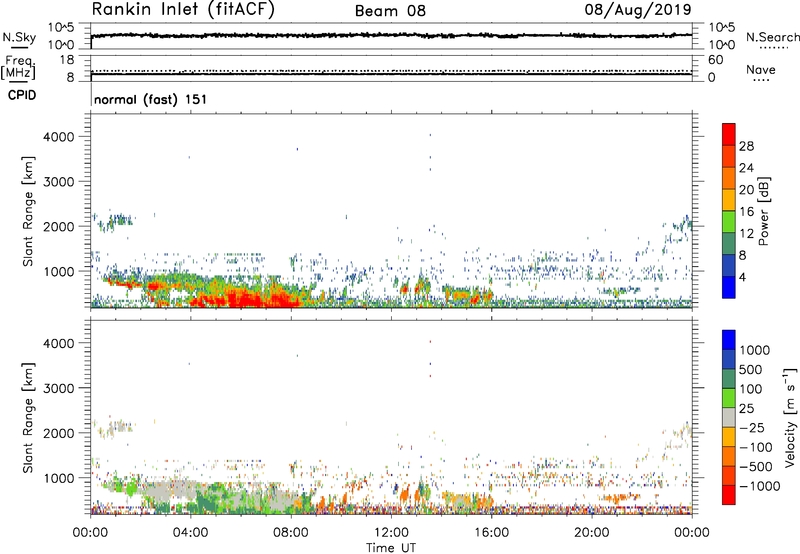Select '500' tick on Velocity colorbar
The image size is (800, 554).
753,370
